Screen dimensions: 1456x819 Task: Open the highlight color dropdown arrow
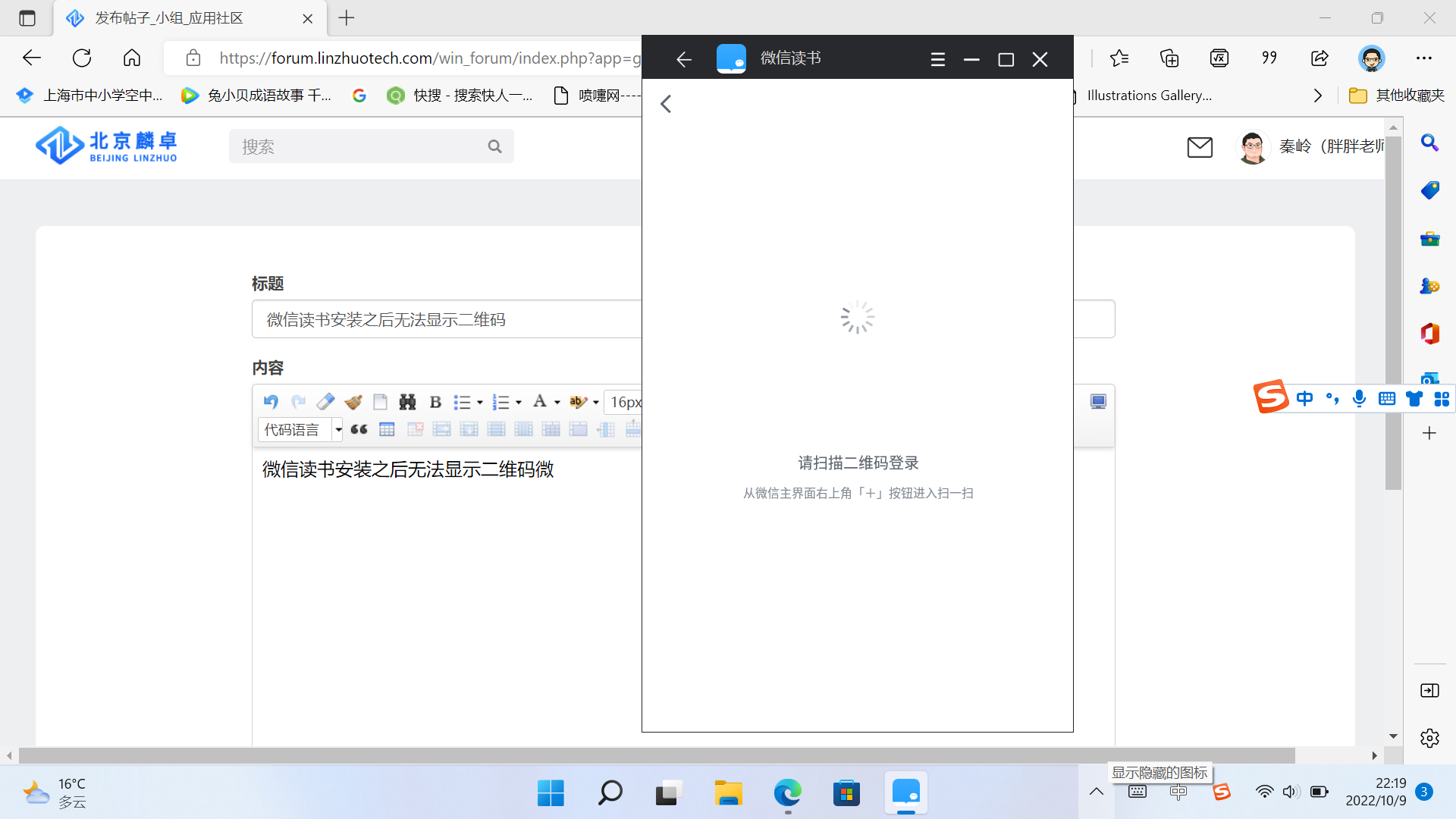pos(595,403)
